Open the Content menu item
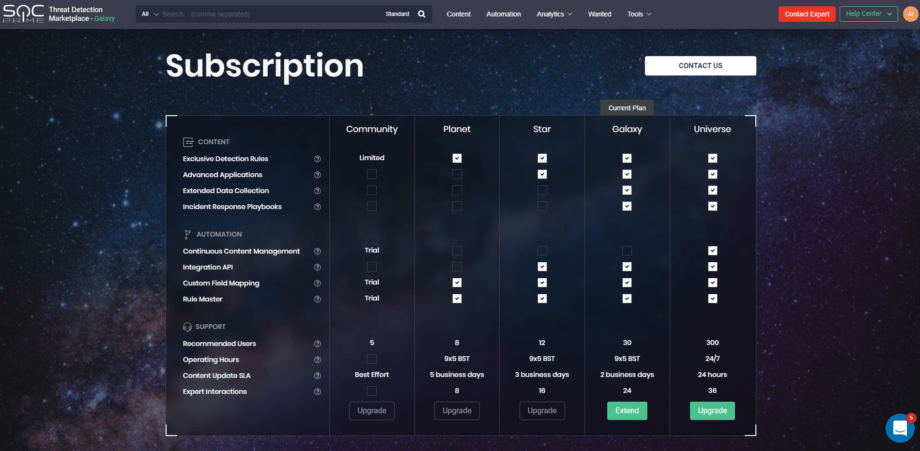920x451 pixels. [x=459, y=14]
